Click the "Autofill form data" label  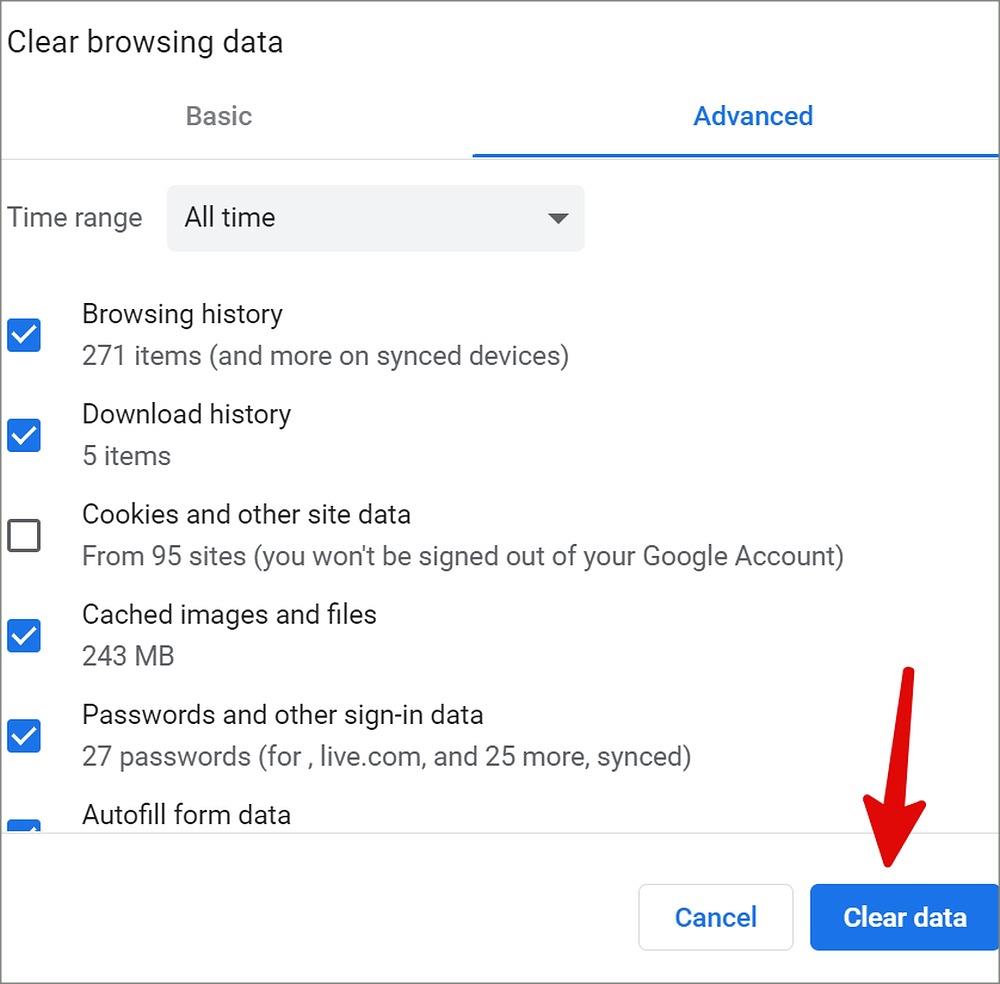pos(186,815)
